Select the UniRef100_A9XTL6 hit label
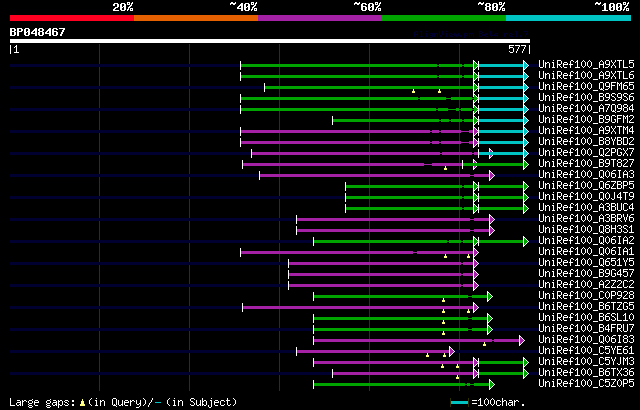640x410 pixels. pyautogui.click(x=586, y=75)
